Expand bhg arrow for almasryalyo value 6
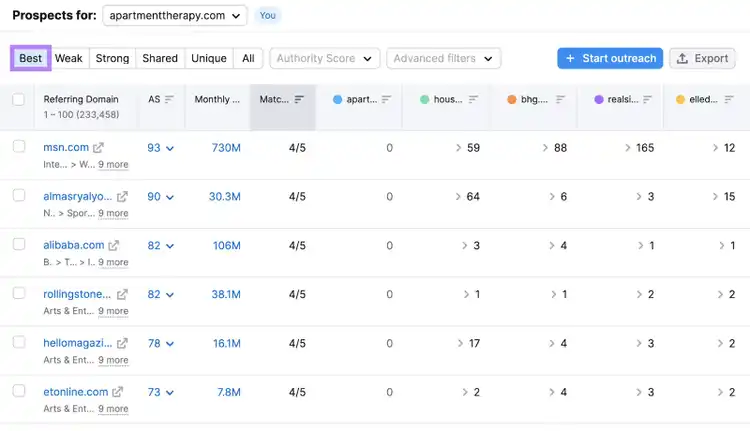This screenshot has width=750, height=431. click(x=551, y=197)
